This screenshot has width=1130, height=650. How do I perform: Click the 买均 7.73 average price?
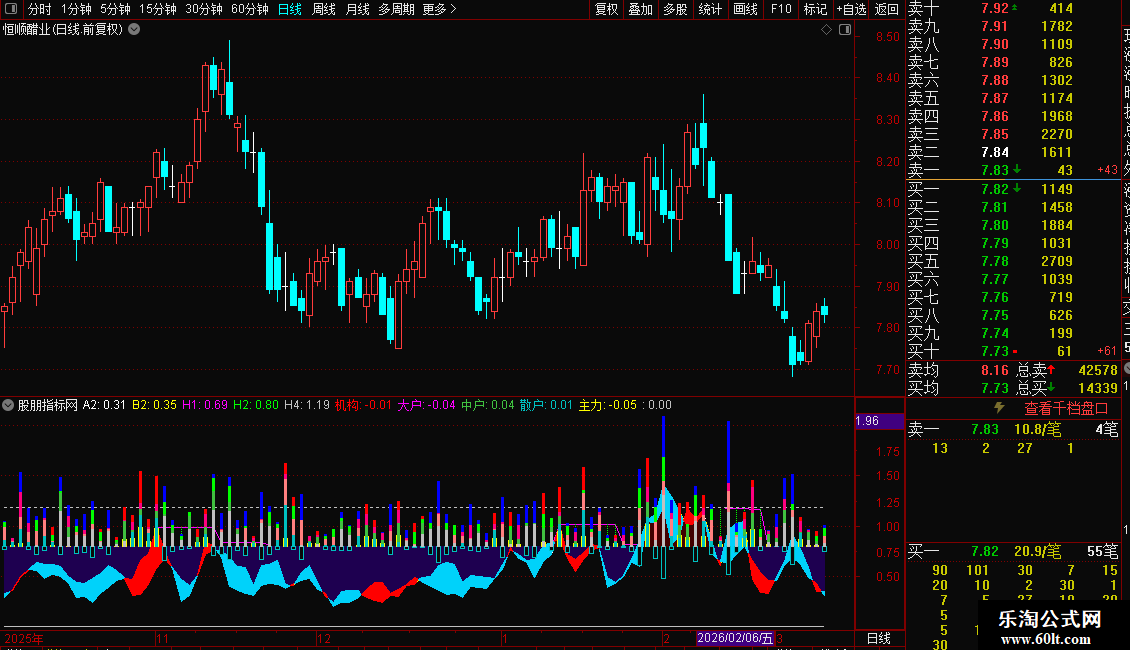coord(958,388)
